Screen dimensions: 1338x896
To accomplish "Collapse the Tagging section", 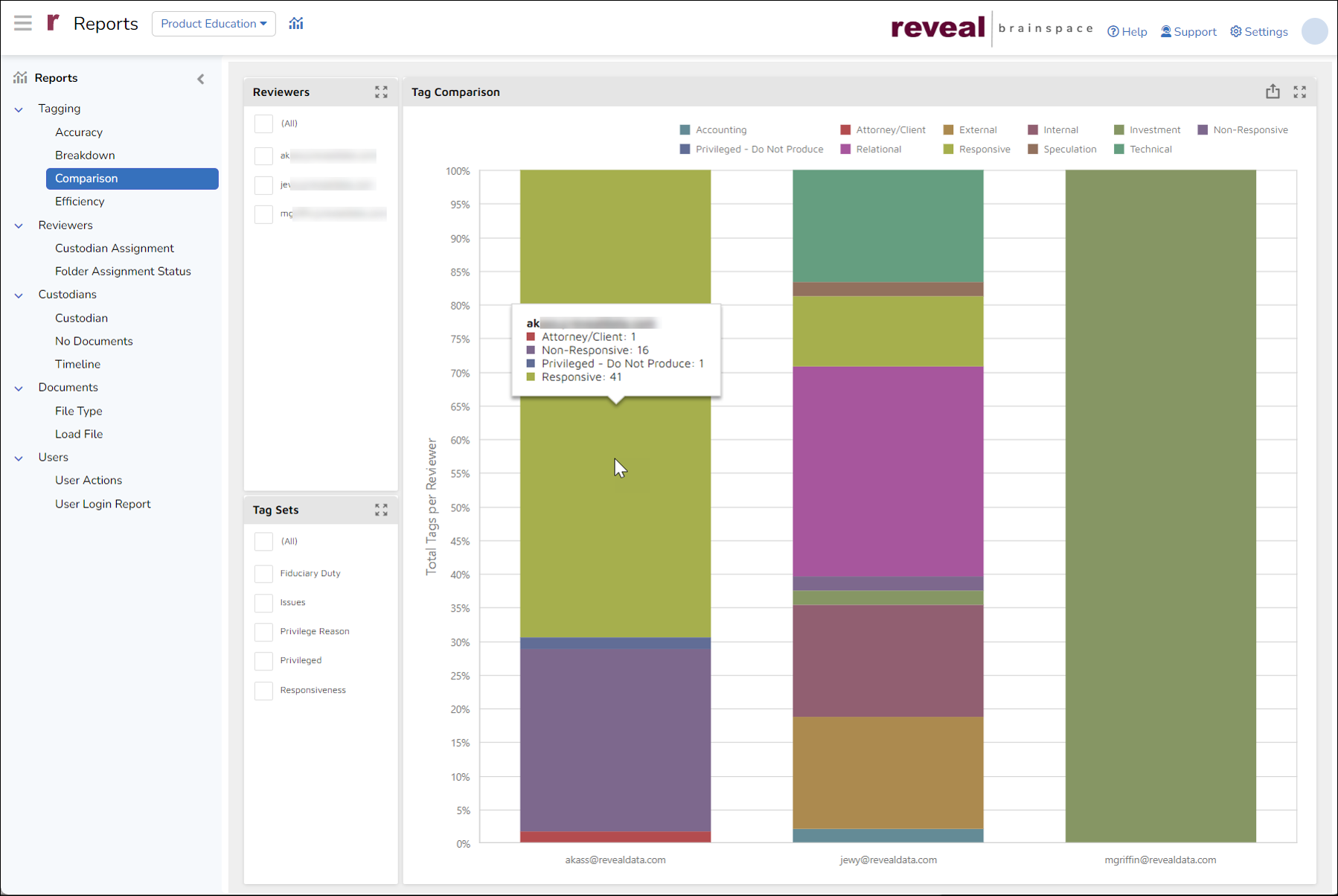I will click(19, 109).
